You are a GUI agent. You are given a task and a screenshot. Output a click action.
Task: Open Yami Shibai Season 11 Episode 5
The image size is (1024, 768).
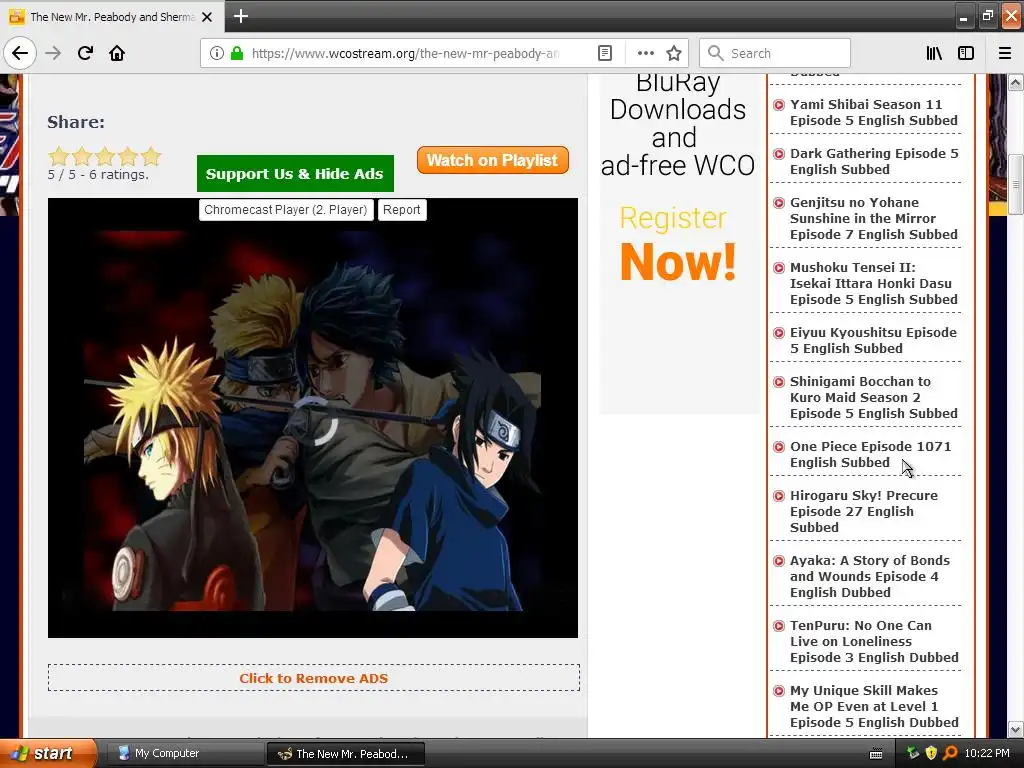pos(874,112)
